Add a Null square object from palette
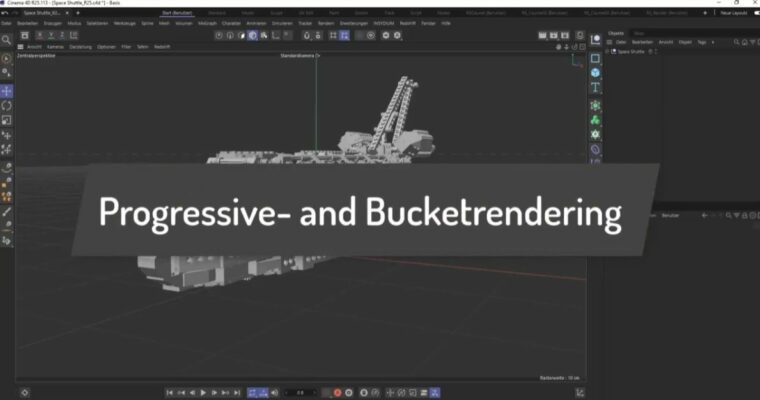The height and width of the screenshot is (400, 760). point(595,58)
